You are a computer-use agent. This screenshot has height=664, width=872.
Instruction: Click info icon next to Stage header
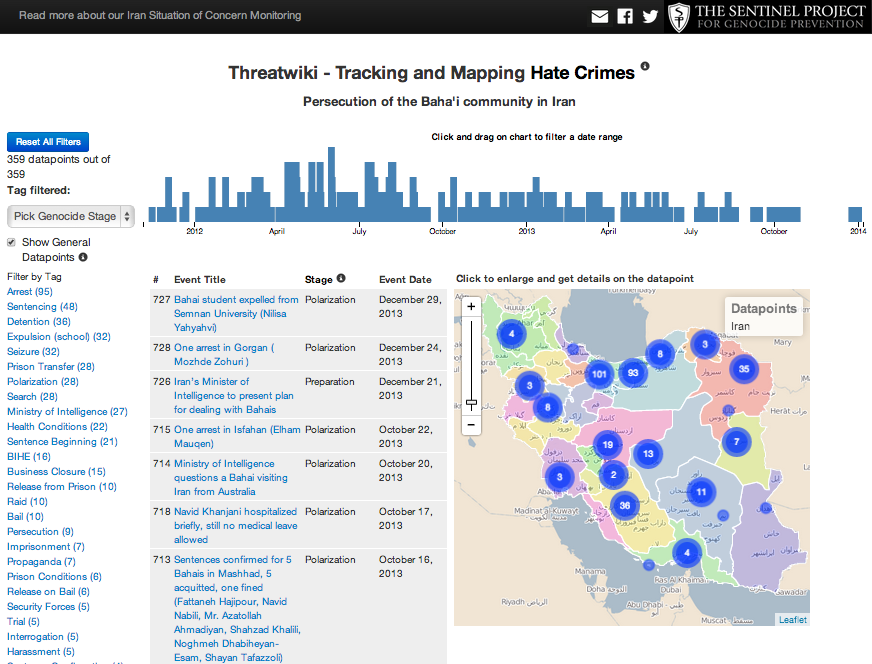coord(341,279)
